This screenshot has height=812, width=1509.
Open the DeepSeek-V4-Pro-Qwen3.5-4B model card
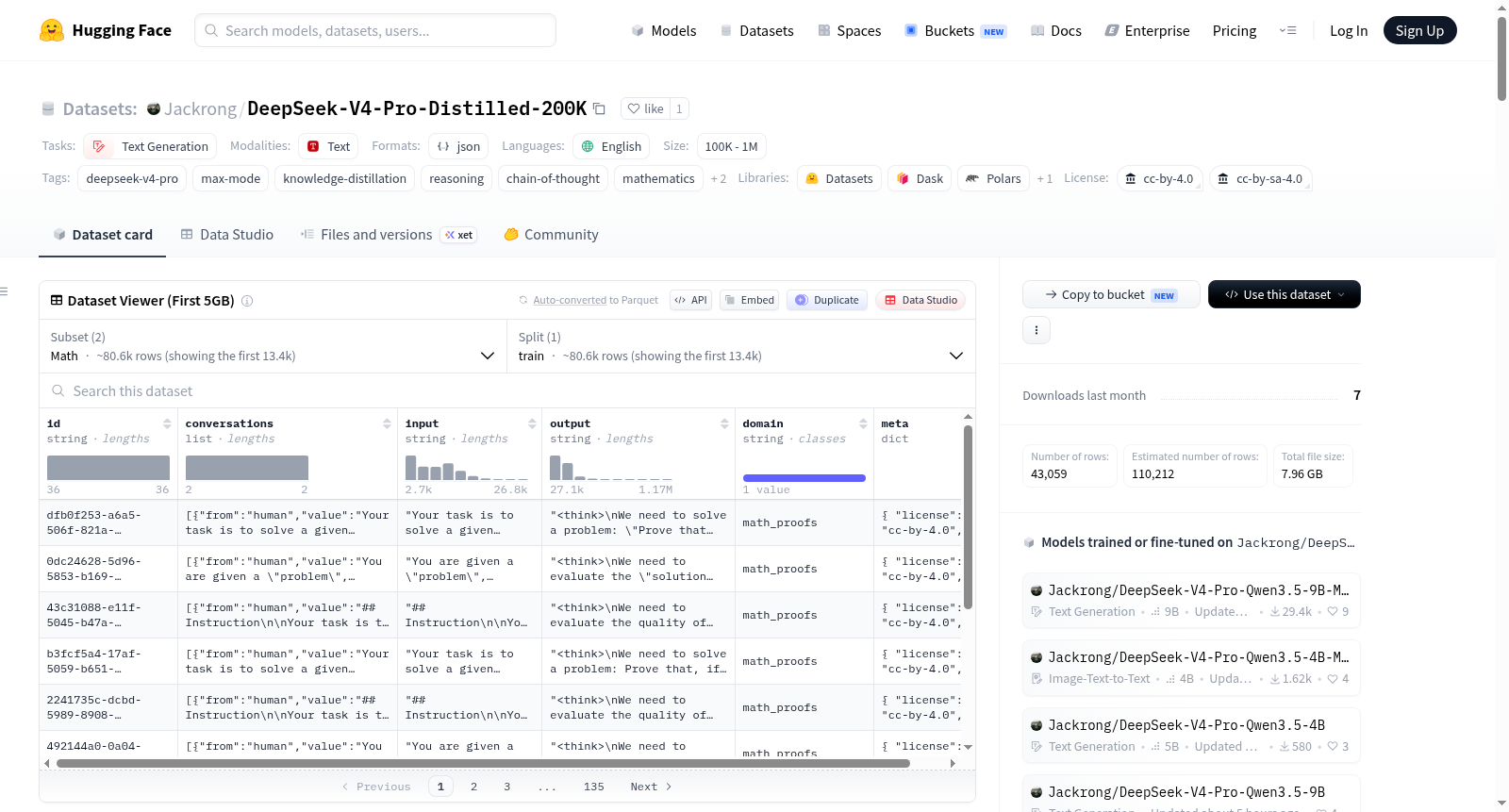click(x=1191, y=735)
